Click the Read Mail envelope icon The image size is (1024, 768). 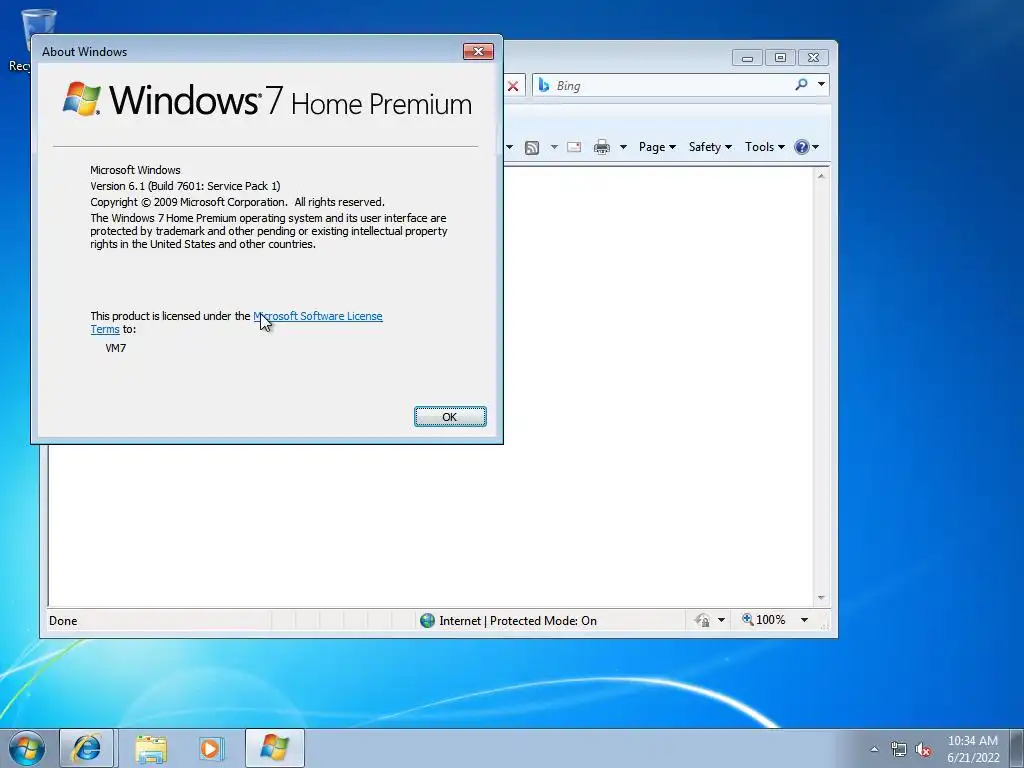574,147
